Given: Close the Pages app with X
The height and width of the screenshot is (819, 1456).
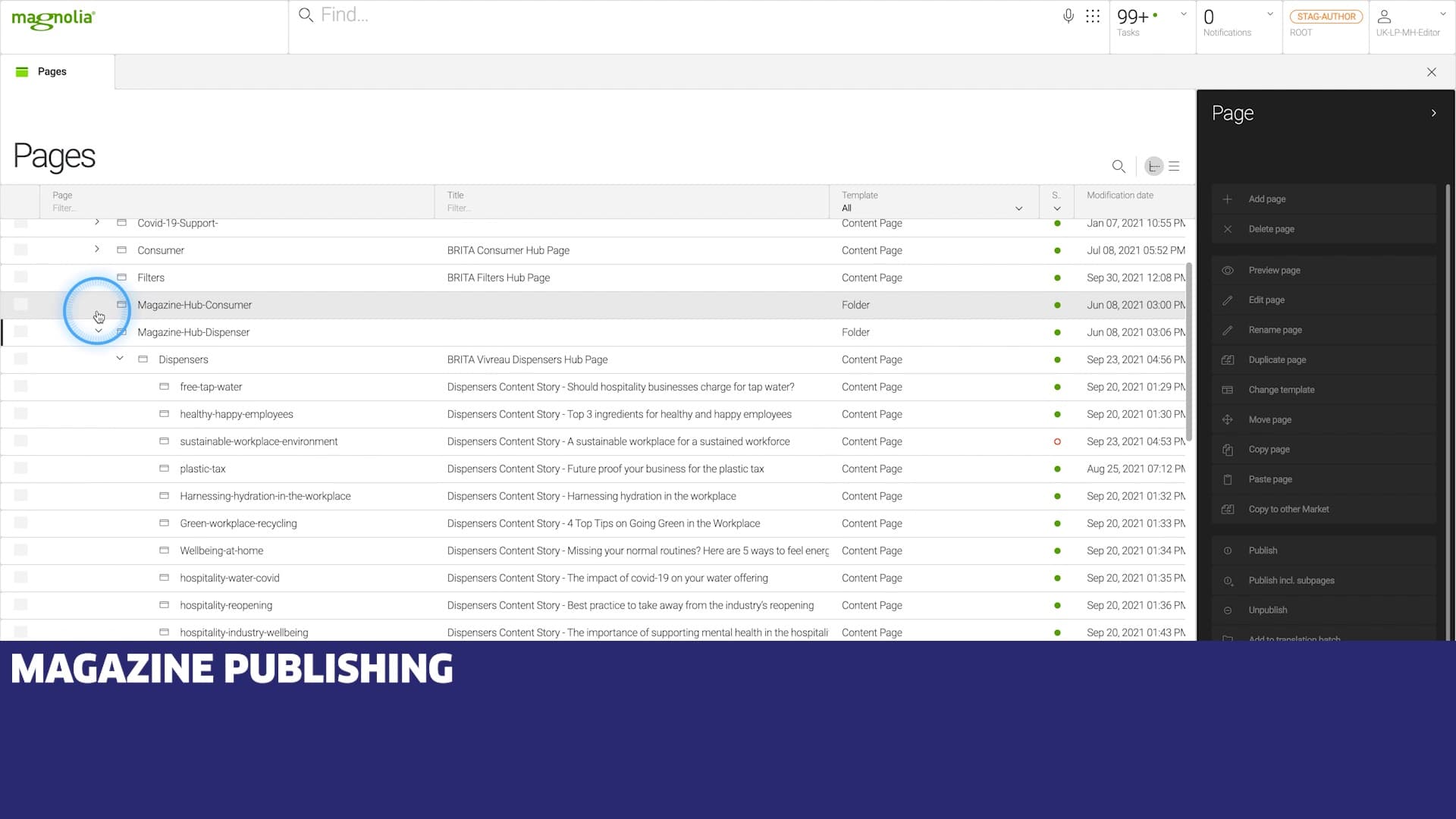Looking at the screenshot, I should (x=1431, y=72).
